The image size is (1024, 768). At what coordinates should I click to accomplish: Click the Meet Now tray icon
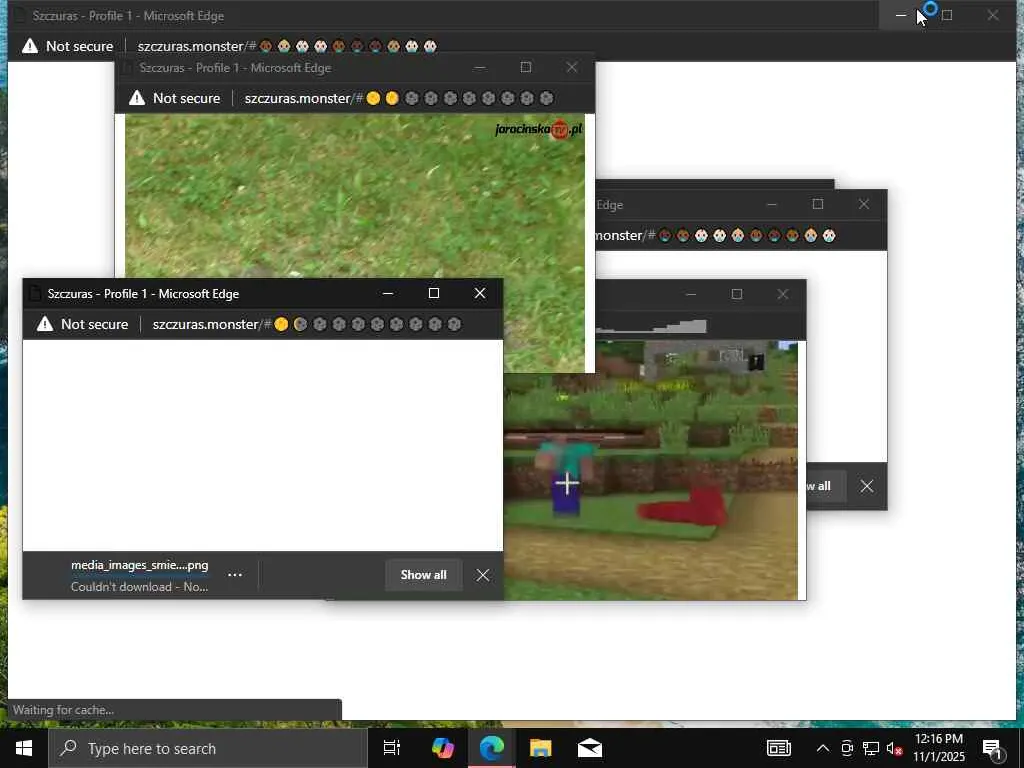847,748
